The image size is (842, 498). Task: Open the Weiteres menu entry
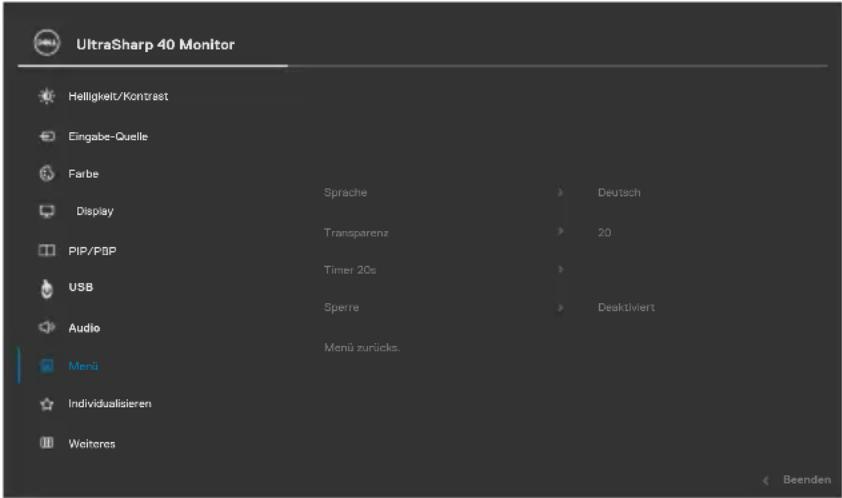tap(92, 444)
